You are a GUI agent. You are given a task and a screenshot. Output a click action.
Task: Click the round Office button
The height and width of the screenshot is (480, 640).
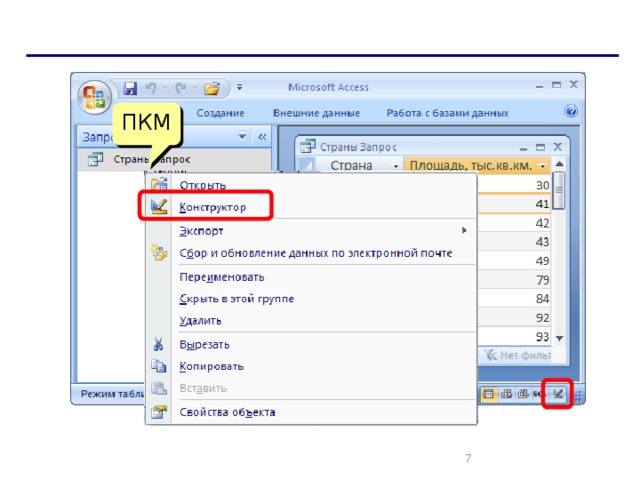point(94,97)
